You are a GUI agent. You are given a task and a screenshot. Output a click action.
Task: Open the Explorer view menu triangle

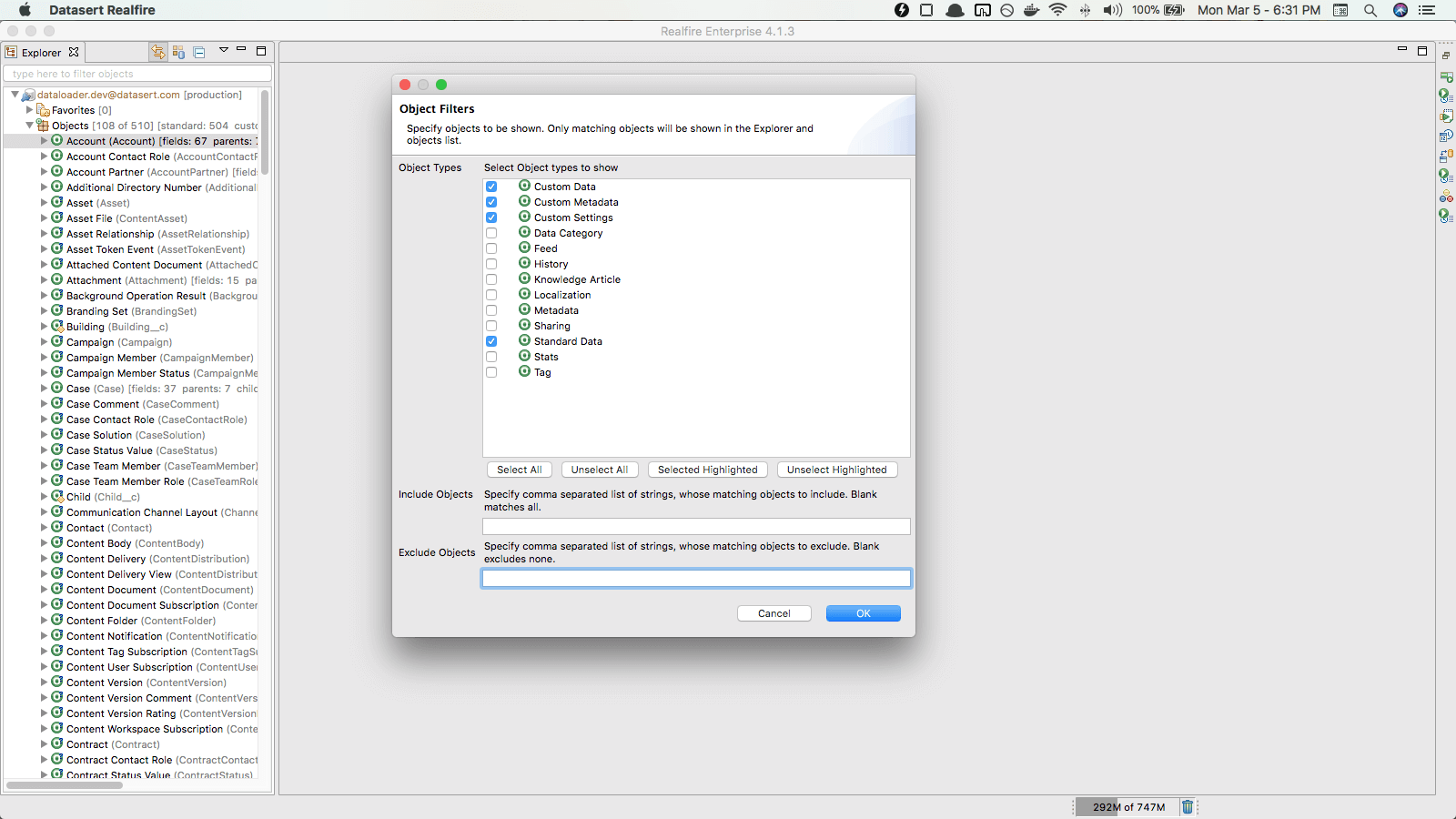click(x=224, y=50)
